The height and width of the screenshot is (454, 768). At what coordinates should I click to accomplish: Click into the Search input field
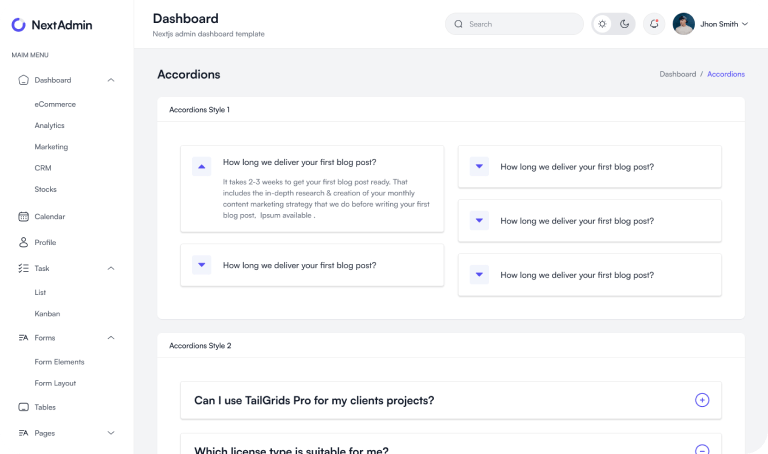tap(520, 24)
